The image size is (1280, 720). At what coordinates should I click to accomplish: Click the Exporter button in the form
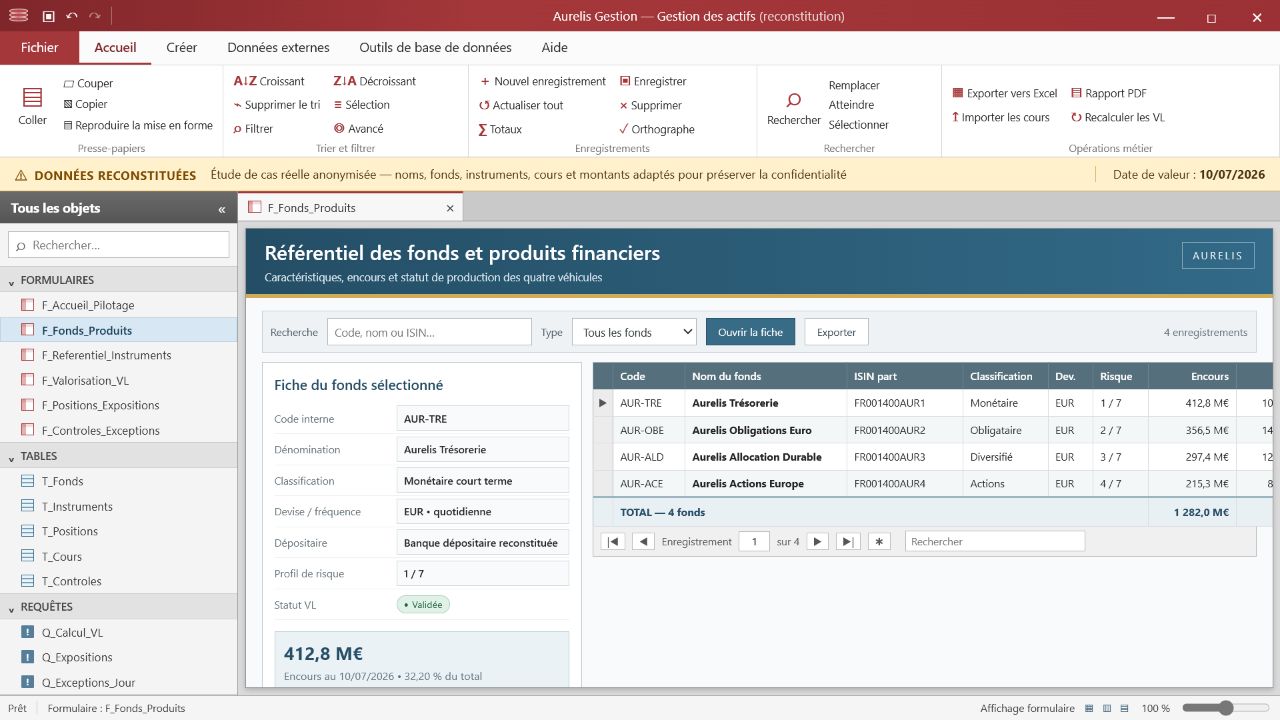pos(837,332)
